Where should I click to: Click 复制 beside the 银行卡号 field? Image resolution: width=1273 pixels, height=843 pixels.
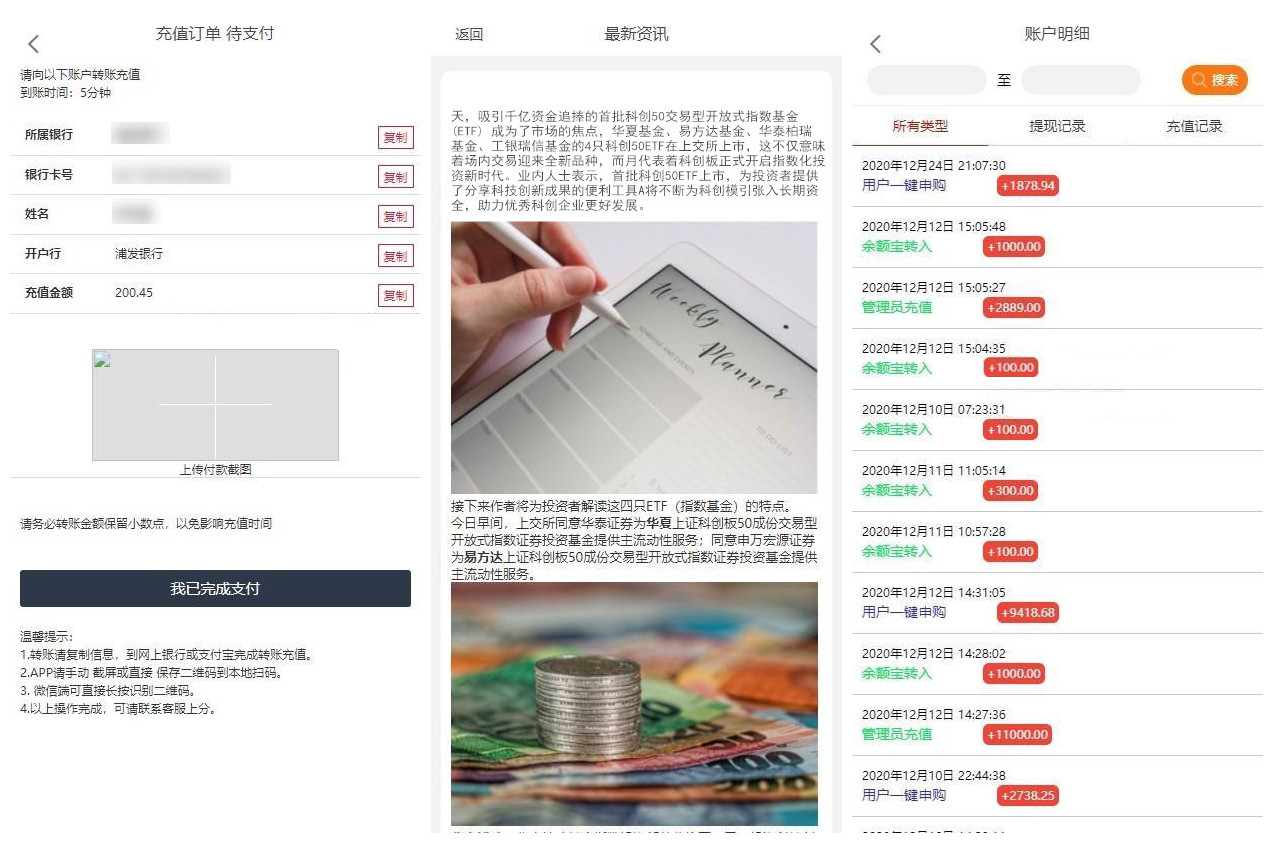[395, 176]
